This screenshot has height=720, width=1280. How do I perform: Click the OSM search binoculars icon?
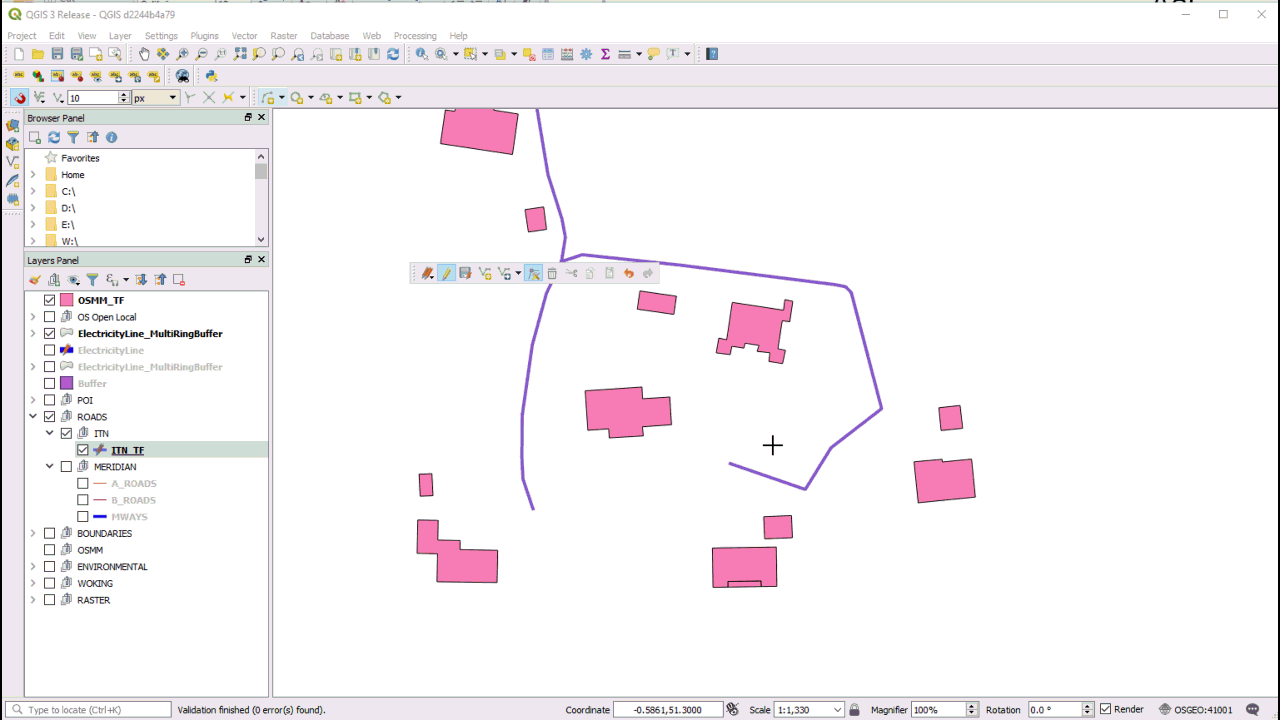coord(182,76)
